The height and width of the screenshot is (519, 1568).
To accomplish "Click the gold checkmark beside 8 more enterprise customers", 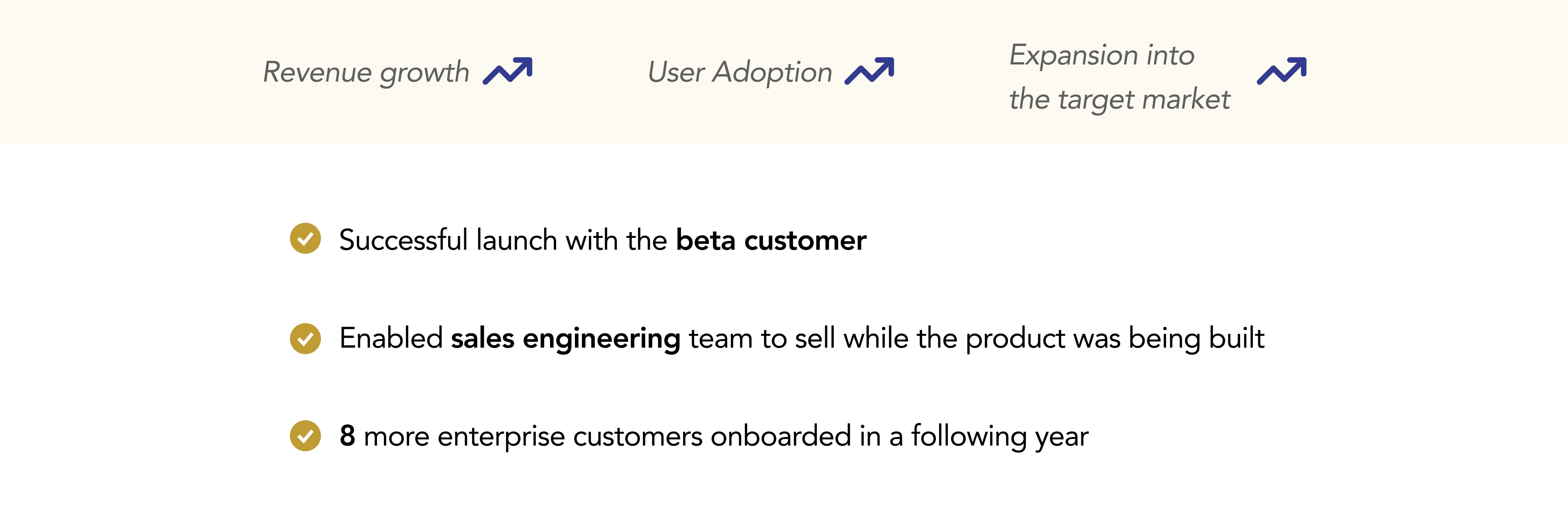I will 305,436.
